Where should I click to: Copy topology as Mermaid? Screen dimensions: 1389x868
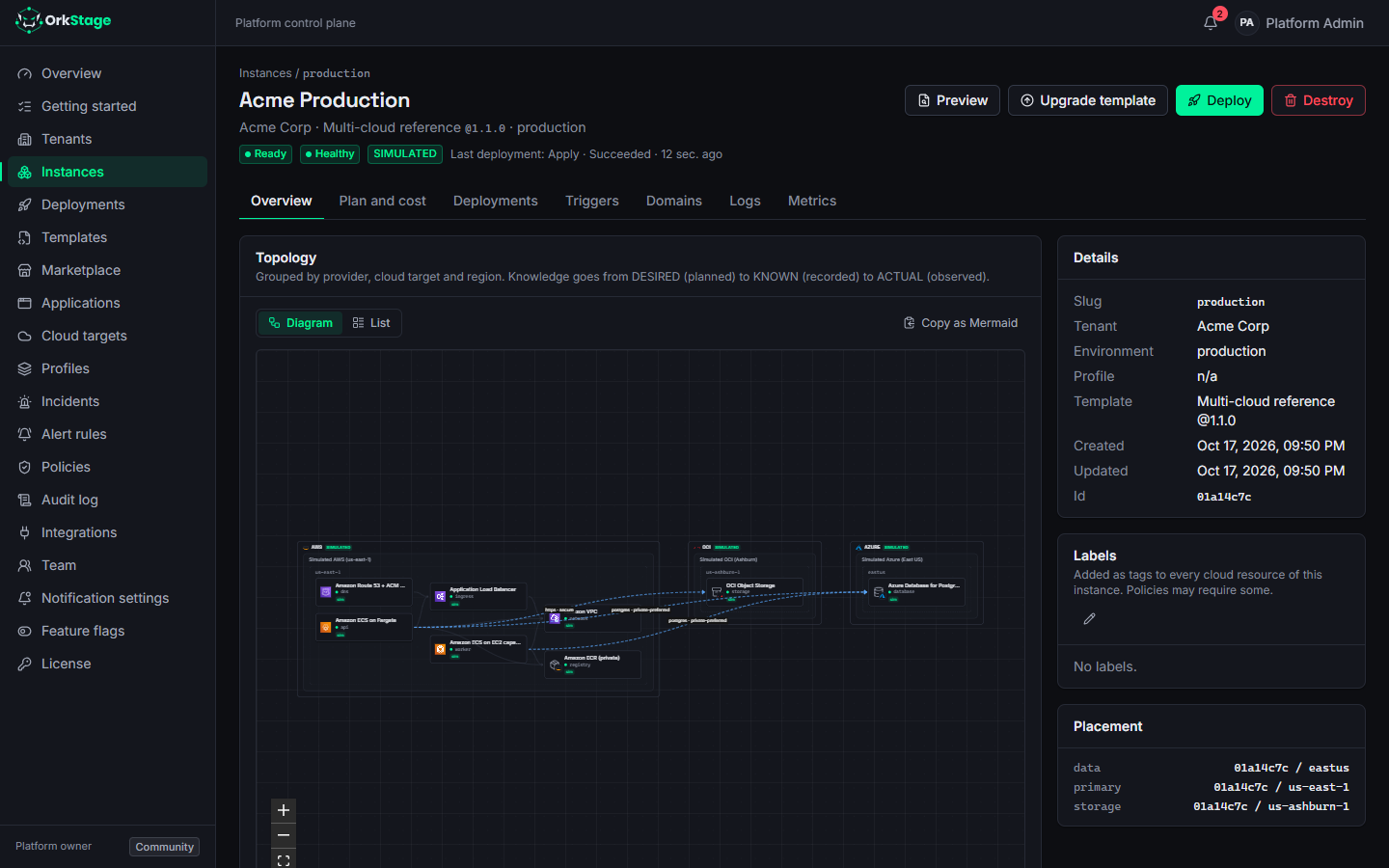tap(961, 323)
